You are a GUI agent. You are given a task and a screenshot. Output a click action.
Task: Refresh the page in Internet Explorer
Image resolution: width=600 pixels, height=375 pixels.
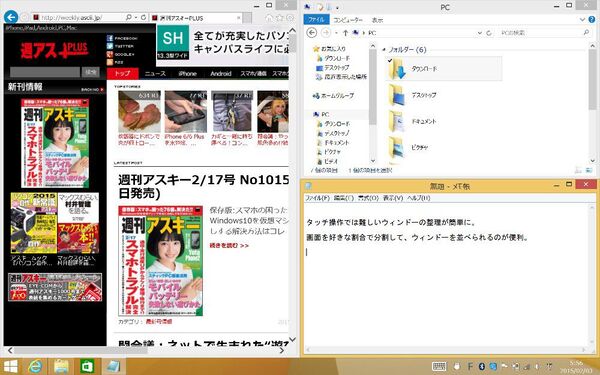(143, 17)
